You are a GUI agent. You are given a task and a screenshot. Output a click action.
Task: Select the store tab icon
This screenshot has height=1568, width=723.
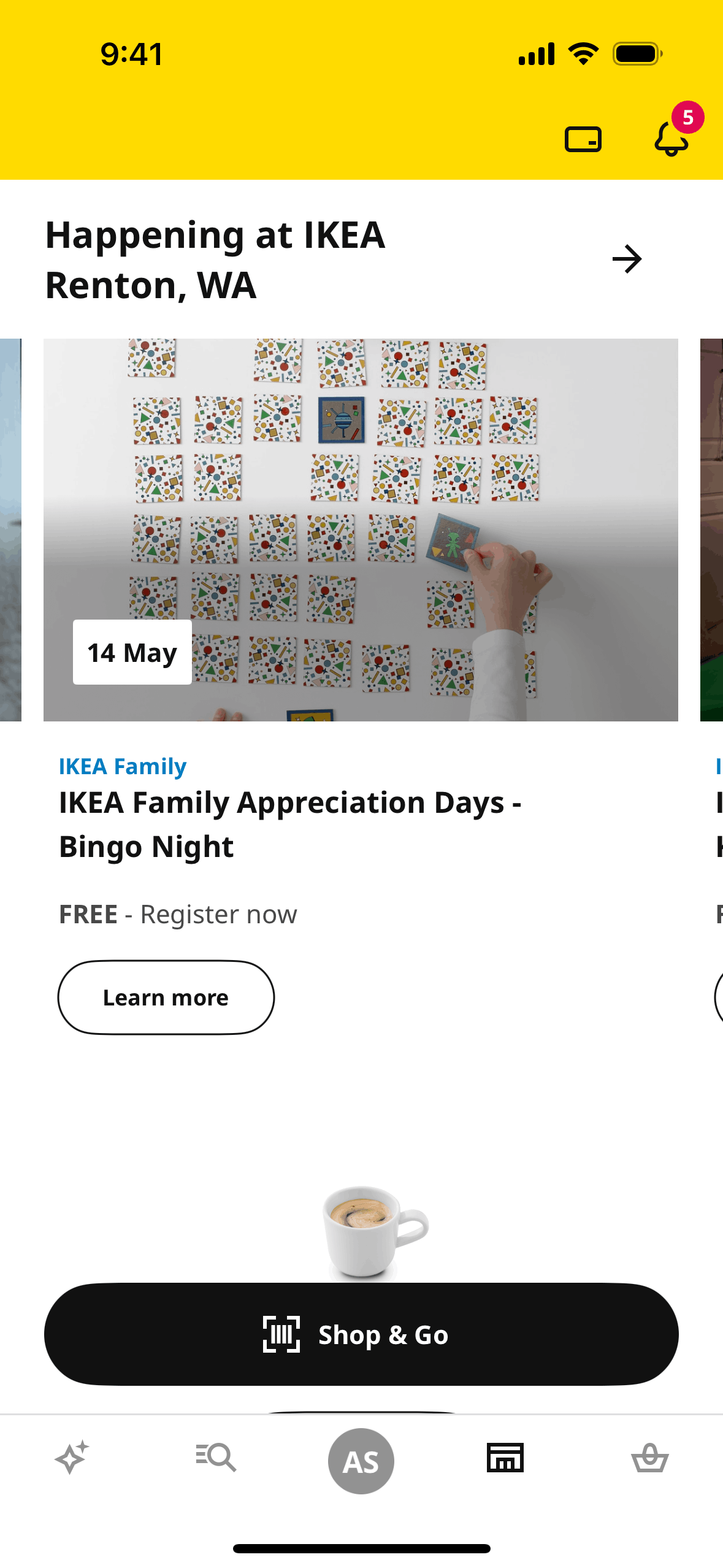click(x=505, y=1458)
